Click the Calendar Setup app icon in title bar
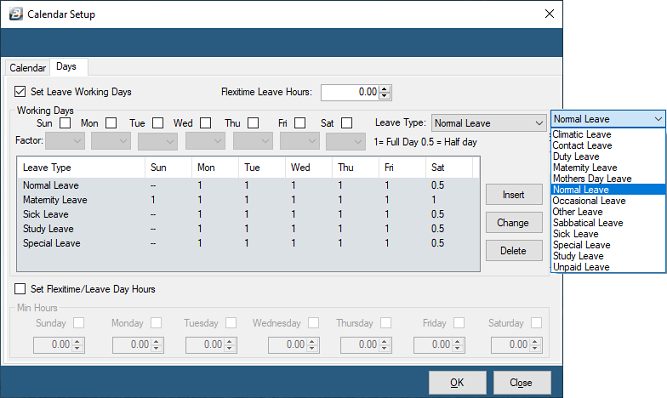Image resolution: width=667 pixels, height=398 pixels. coord(16,14)
